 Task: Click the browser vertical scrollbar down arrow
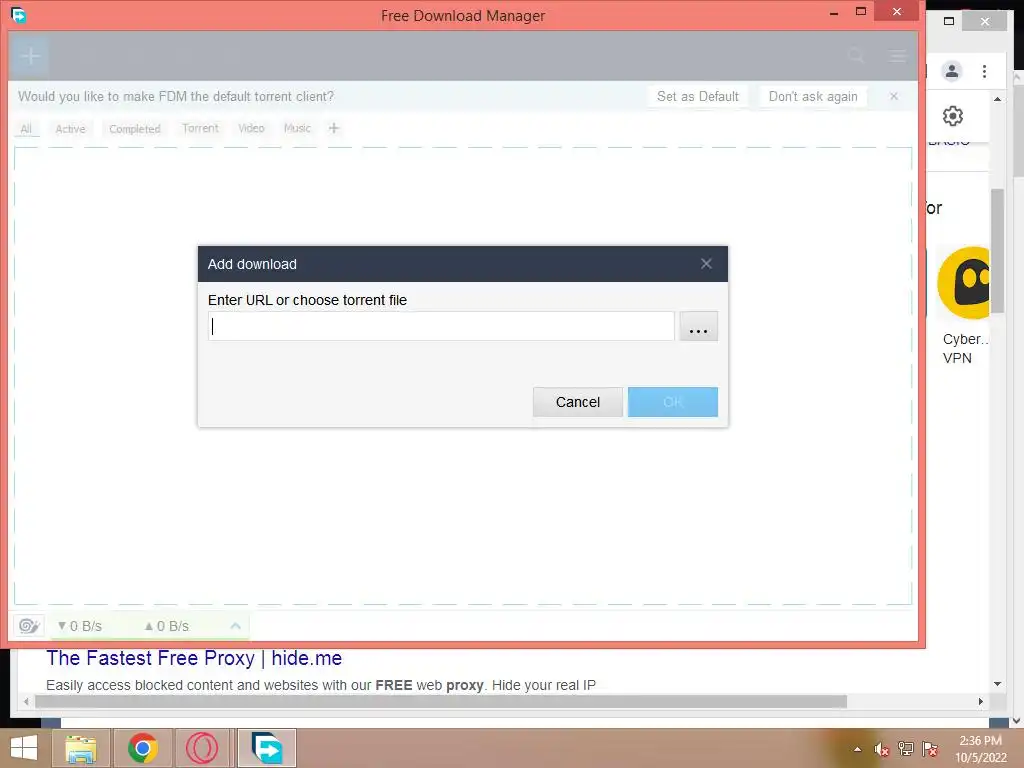(x=997, y=684)
